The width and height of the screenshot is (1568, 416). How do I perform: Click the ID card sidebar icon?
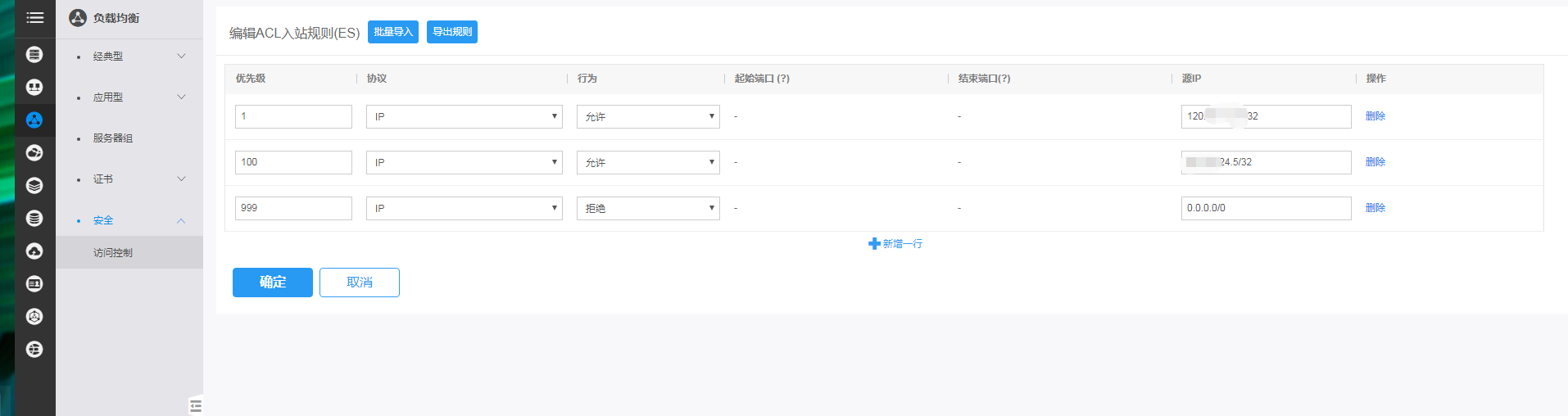click(x=34, y=284)
